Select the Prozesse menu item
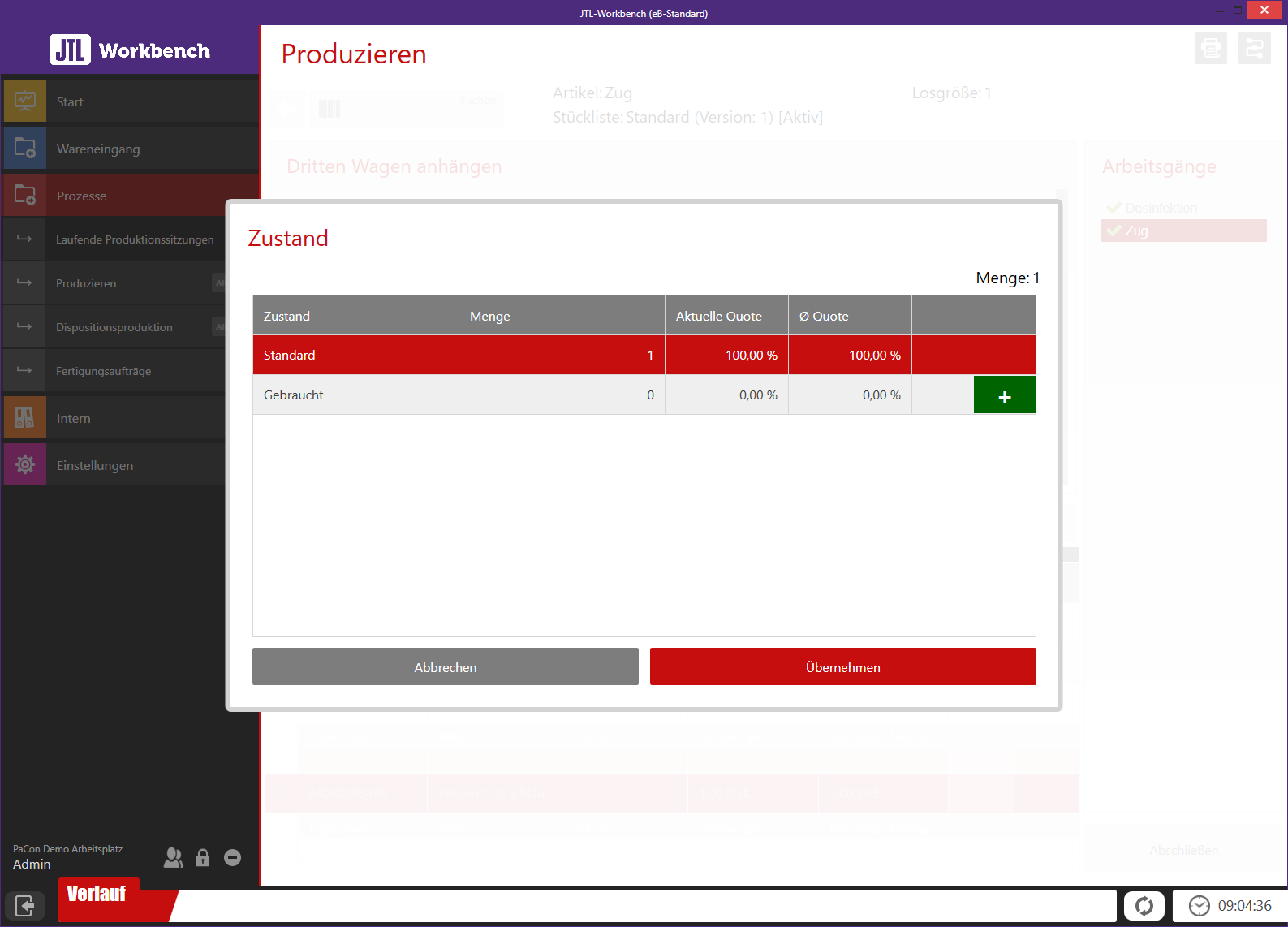This screenshot has width=1288, height=927. [81, 196]
